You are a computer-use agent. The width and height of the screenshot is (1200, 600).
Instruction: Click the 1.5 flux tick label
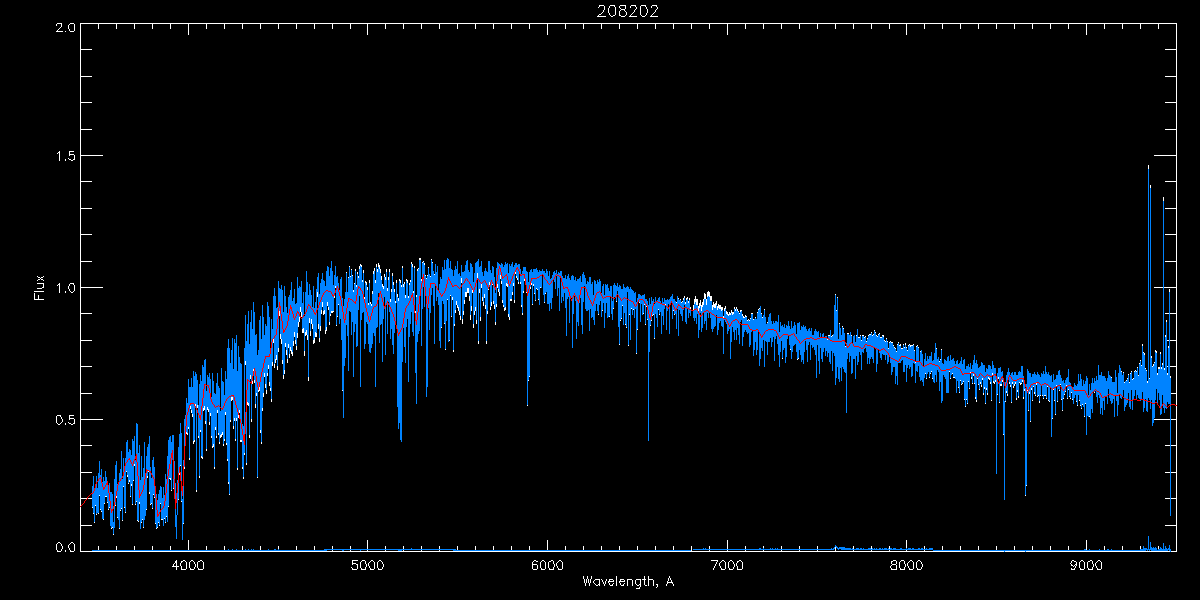point(65,157)
